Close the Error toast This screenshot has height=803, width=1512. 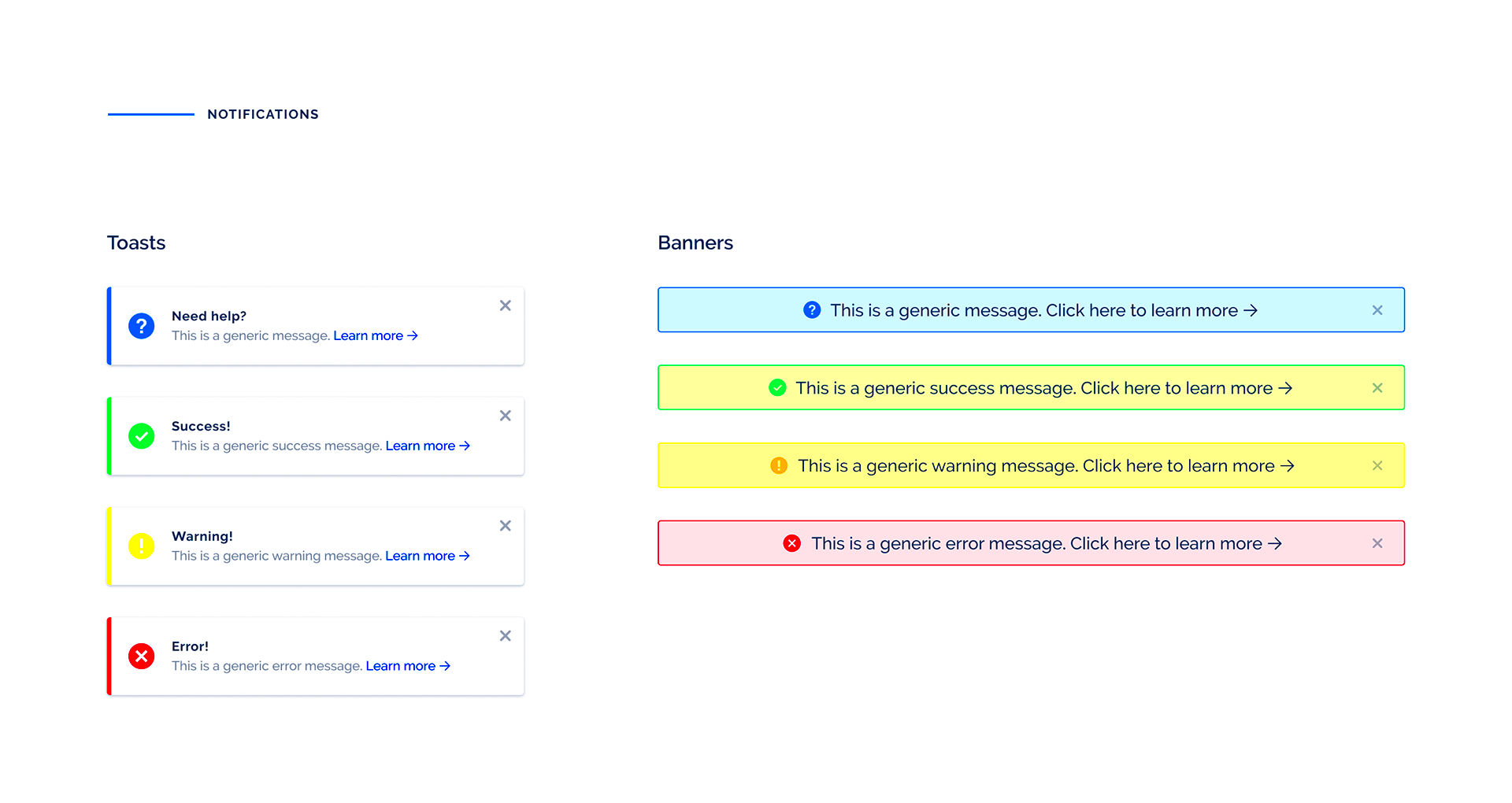(x=506, y=636)
